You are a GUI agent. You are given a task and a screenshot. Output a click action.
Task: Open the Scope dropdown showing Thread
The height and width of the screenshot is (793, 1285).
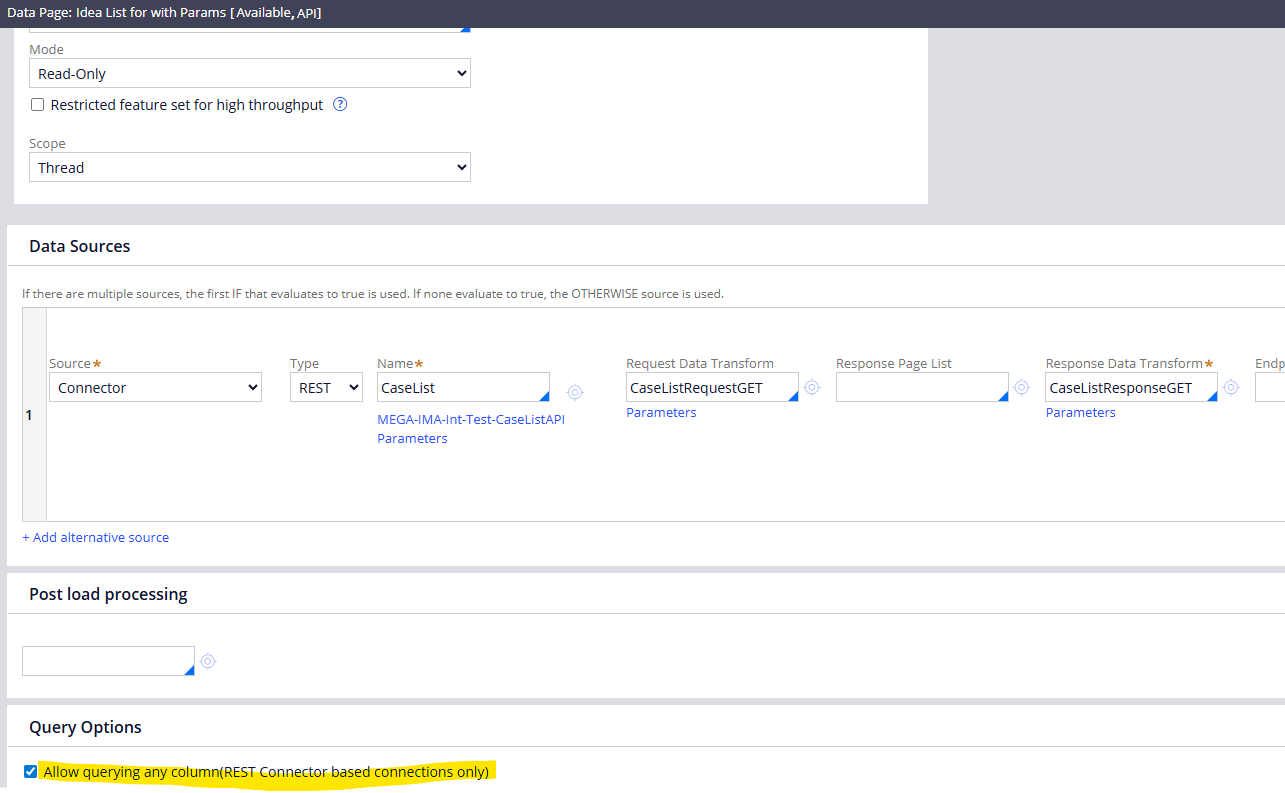click(x=250, y=167)
